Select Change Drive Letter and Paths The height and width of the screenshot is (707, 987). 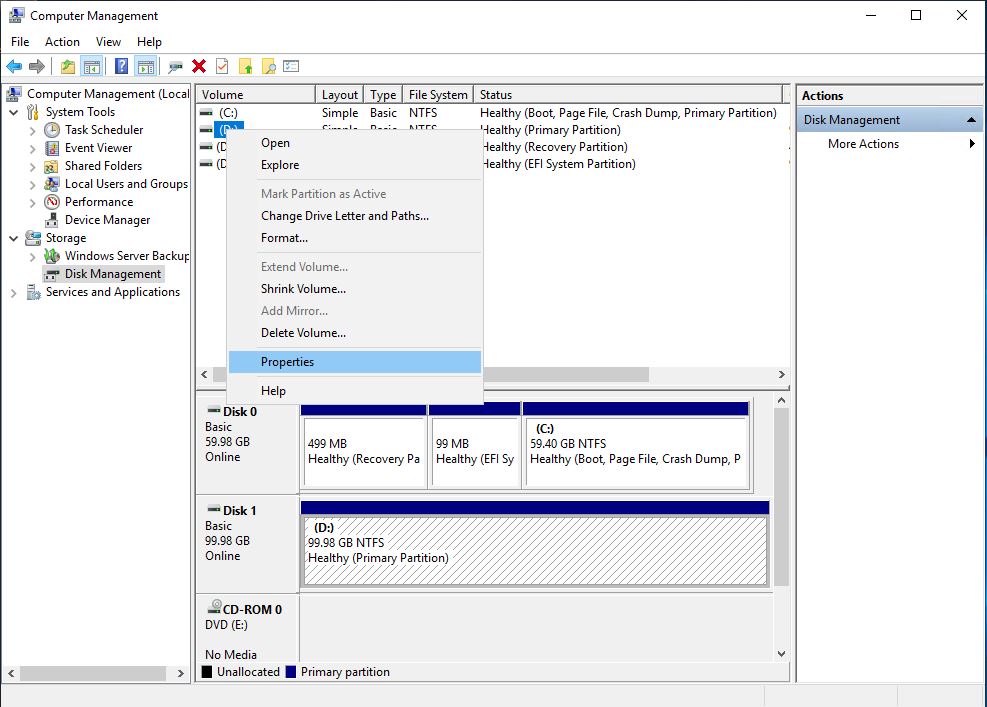pyautogui.click(x=354, y=216)
